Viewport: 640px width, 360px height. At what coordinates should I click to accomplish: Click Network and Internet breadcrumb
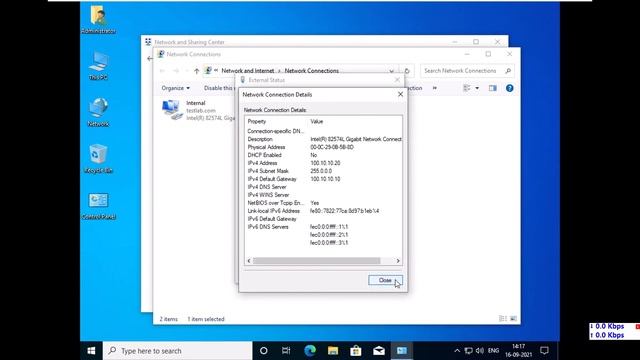click(x=248, y=71)
